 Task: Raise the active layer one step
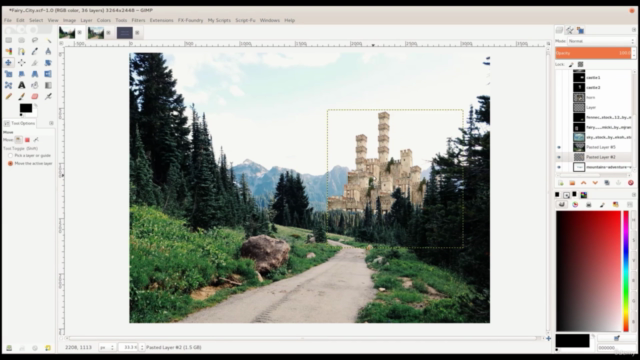tap(584, 183)
